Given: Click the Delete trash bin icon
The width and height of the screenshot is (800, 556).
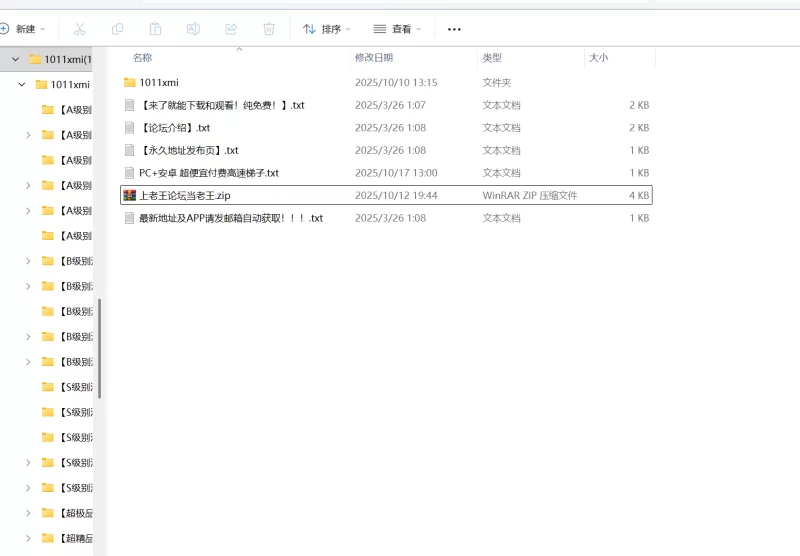Looking at the screenshot, I should point(269,29).
